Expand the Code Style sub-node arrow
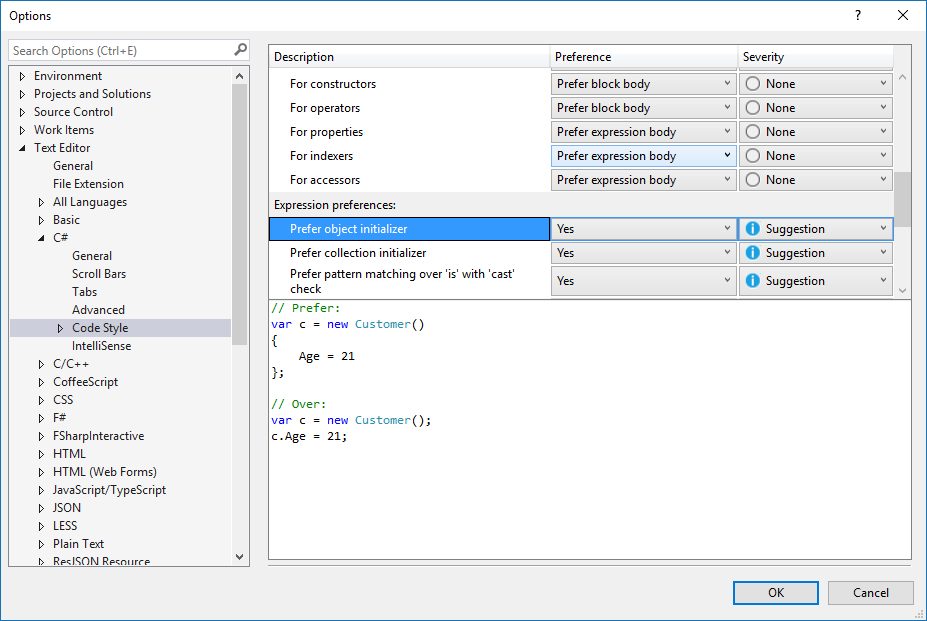This screenshot has width=927, height=621. 60,328
